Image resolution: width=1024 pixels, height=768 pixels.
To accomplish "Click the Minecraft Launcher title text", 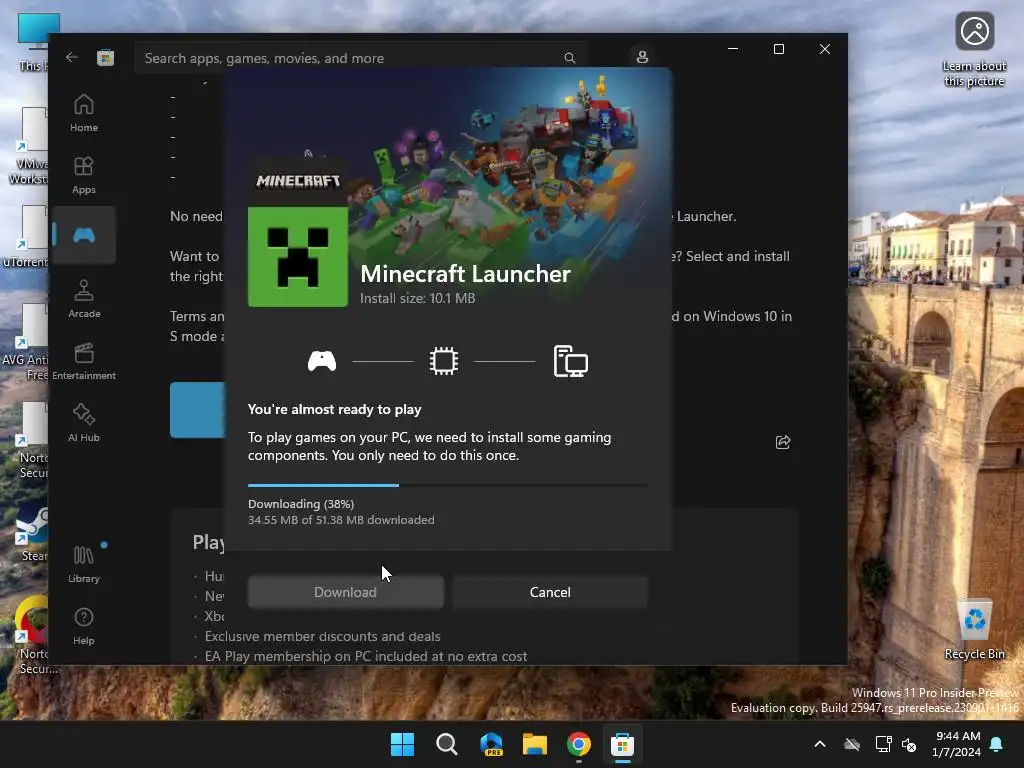I will click(x=466, y=274).
